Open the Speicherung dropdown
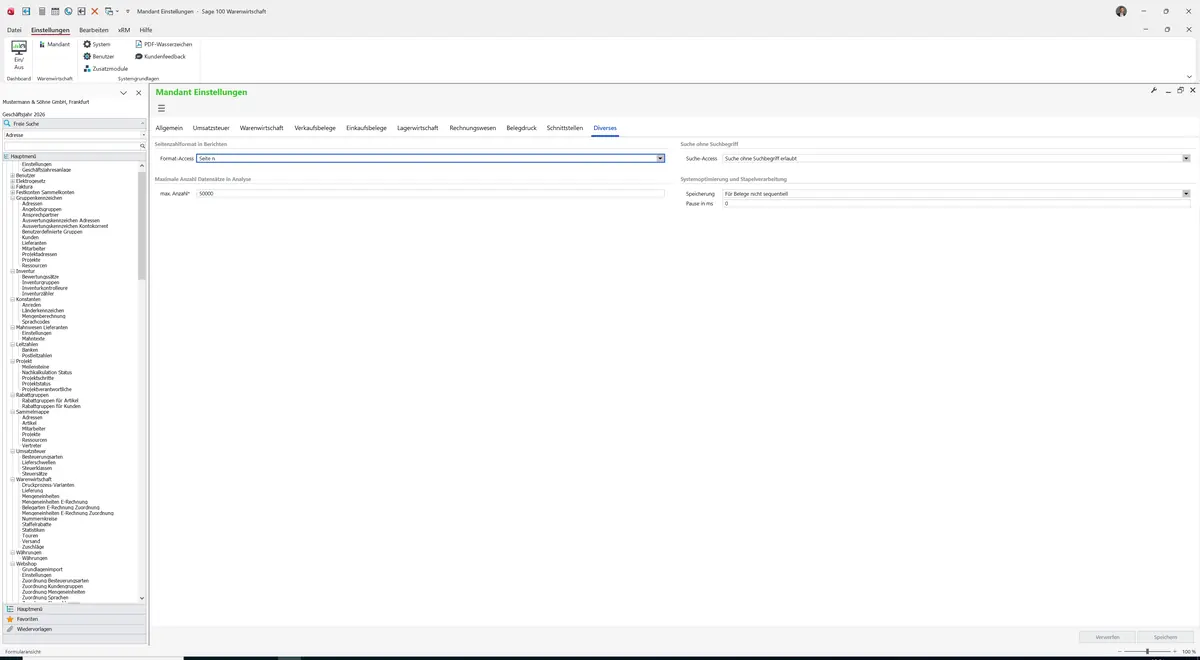1200x660 pixels. (x=1186, y=193)
